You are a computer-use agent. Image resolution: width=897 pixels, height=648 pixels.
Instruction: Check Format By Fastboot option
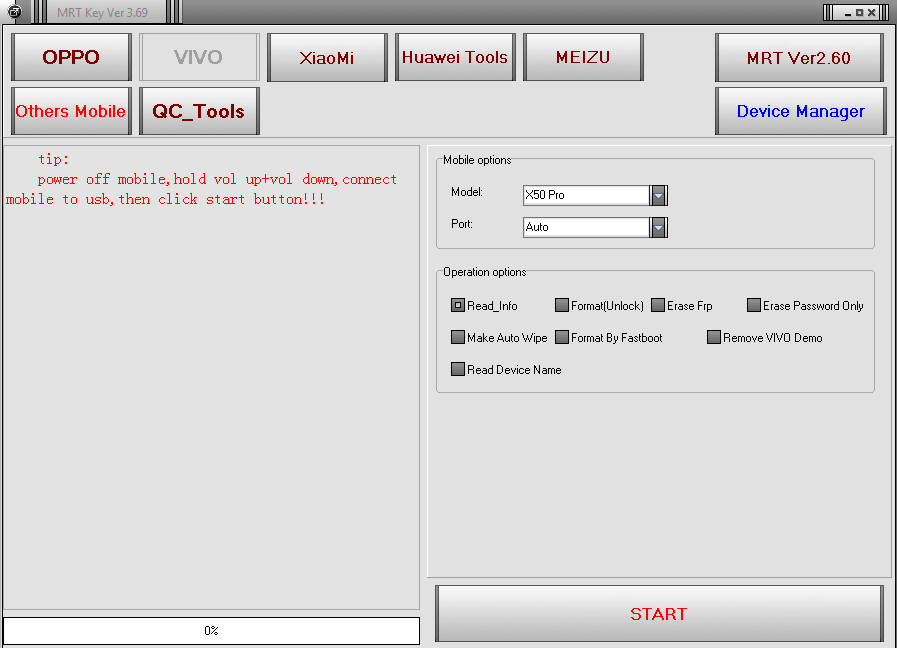[x=562, y=337]
